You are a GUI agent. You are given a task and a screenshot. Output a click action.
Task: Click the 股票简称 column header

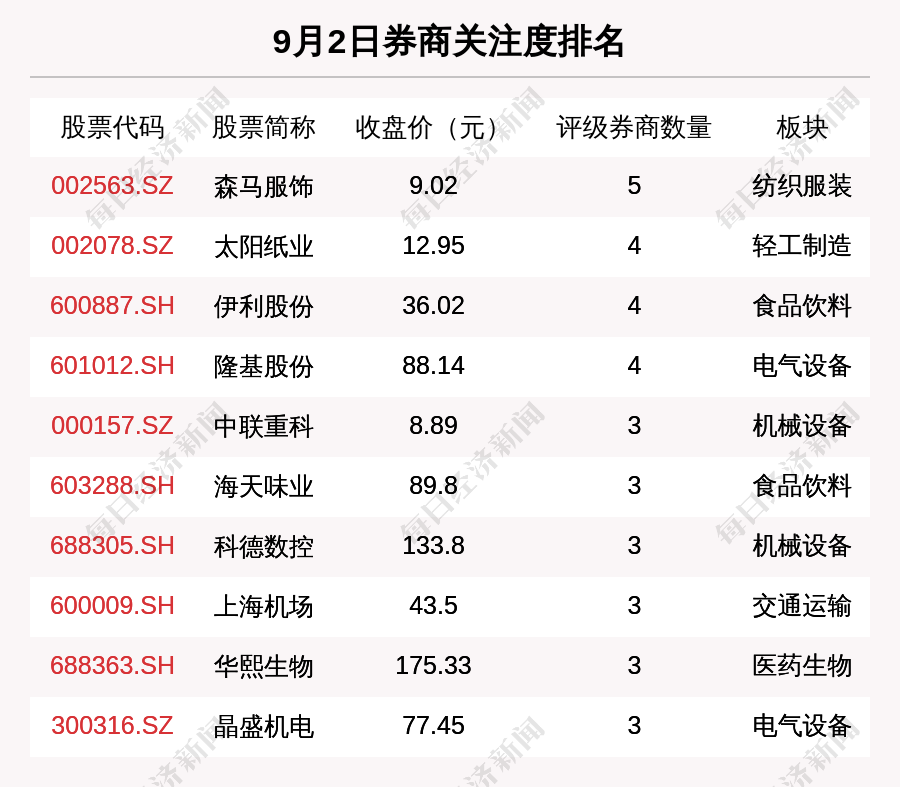coord(263,127)
